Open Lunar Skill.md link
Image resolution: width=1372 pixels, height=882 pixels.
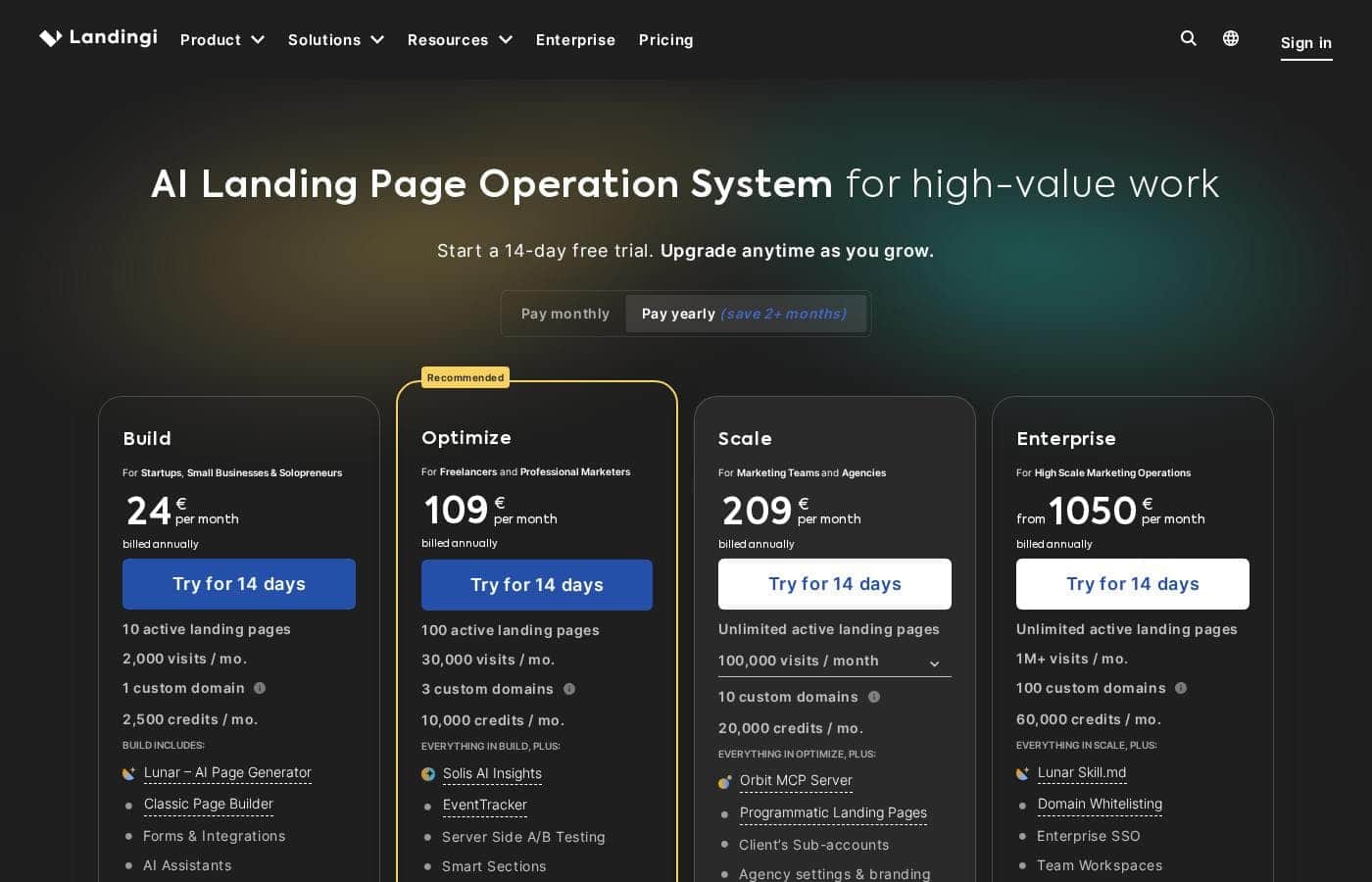(1082, 773)
